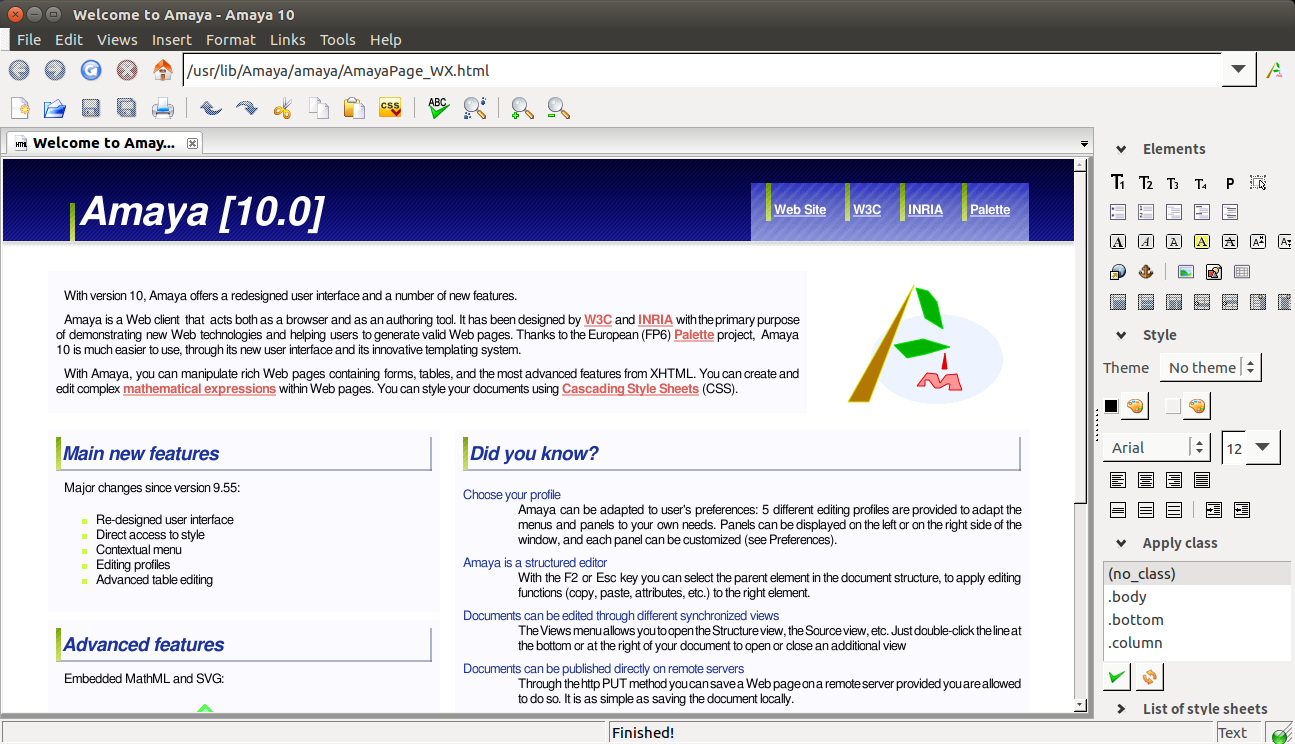The image size is (1295, 744).
Task: Insert a numbered list element
Action: [x=1146, y=212]
